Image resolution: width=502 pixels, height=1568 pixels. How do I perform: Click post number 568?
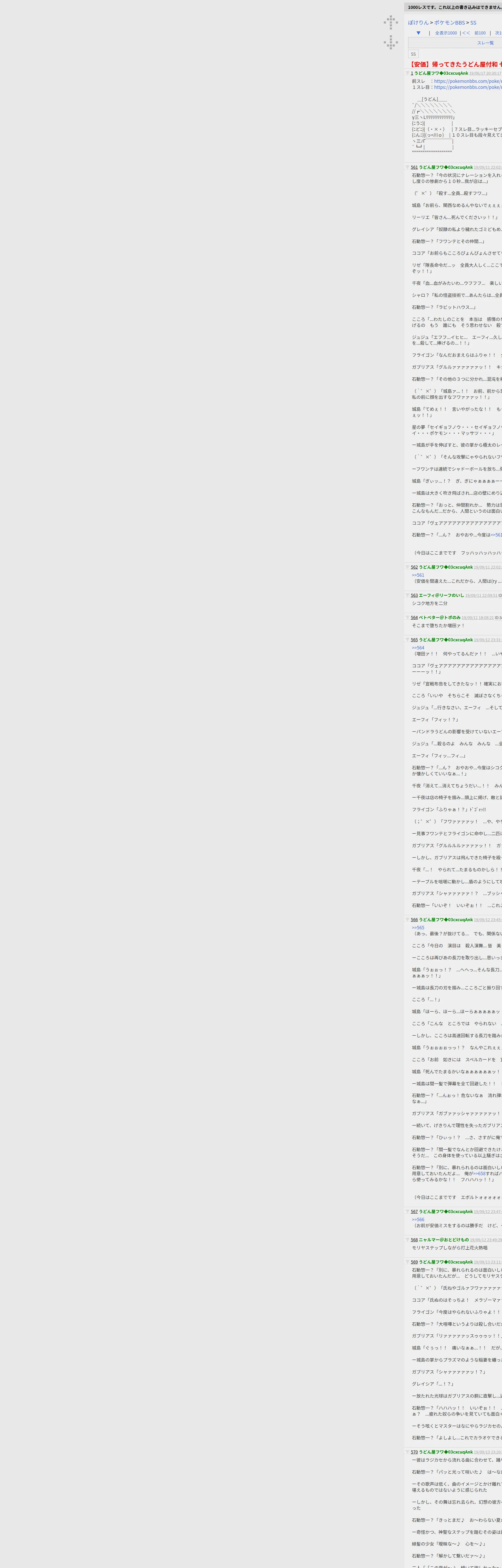[414, 1240]
